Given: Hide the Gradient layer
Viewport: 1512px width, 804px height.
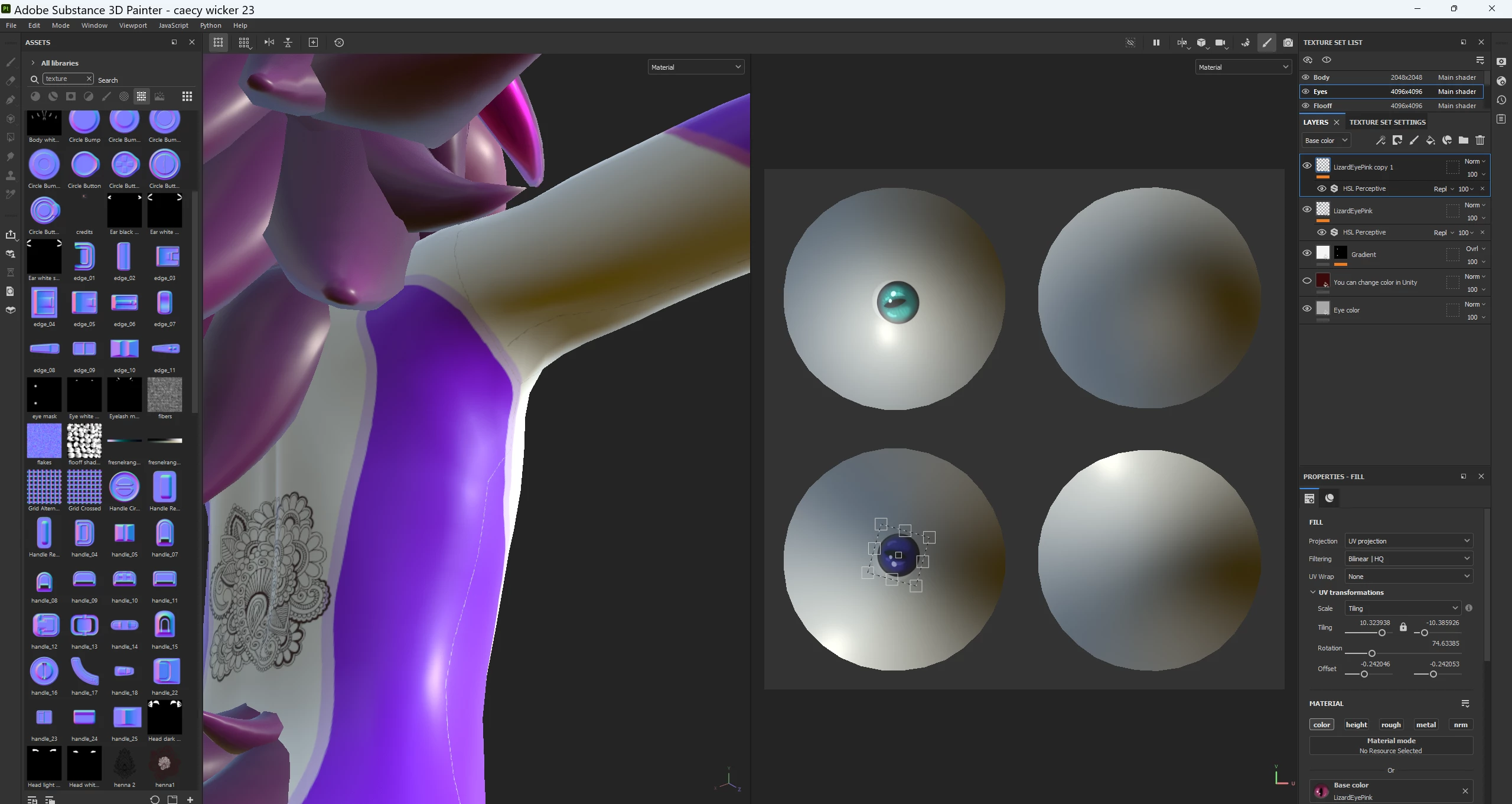Looking at the screenshot, I should click(x=1307, y=253).
